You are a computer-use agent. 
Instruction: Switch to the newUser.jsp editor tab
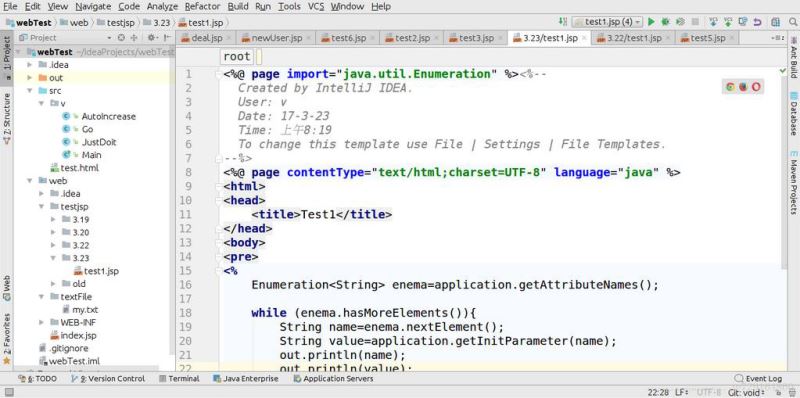pyautogui.click(x=276, y=38)
